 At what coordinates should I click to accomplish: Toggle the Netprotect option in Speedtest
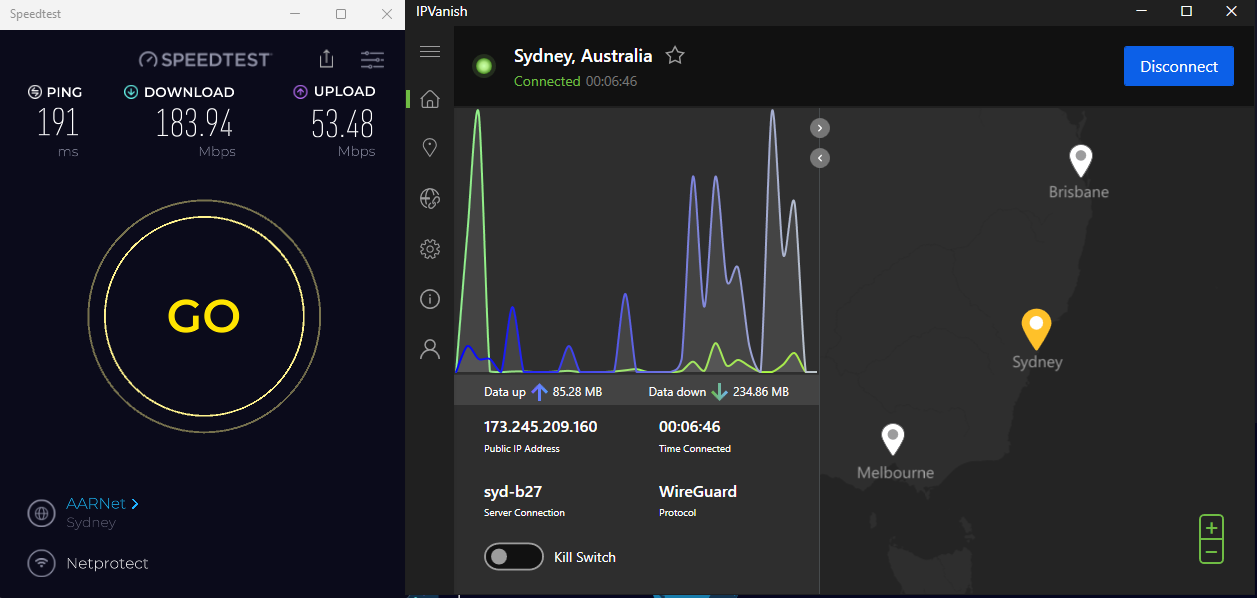[x=41, y=563]
